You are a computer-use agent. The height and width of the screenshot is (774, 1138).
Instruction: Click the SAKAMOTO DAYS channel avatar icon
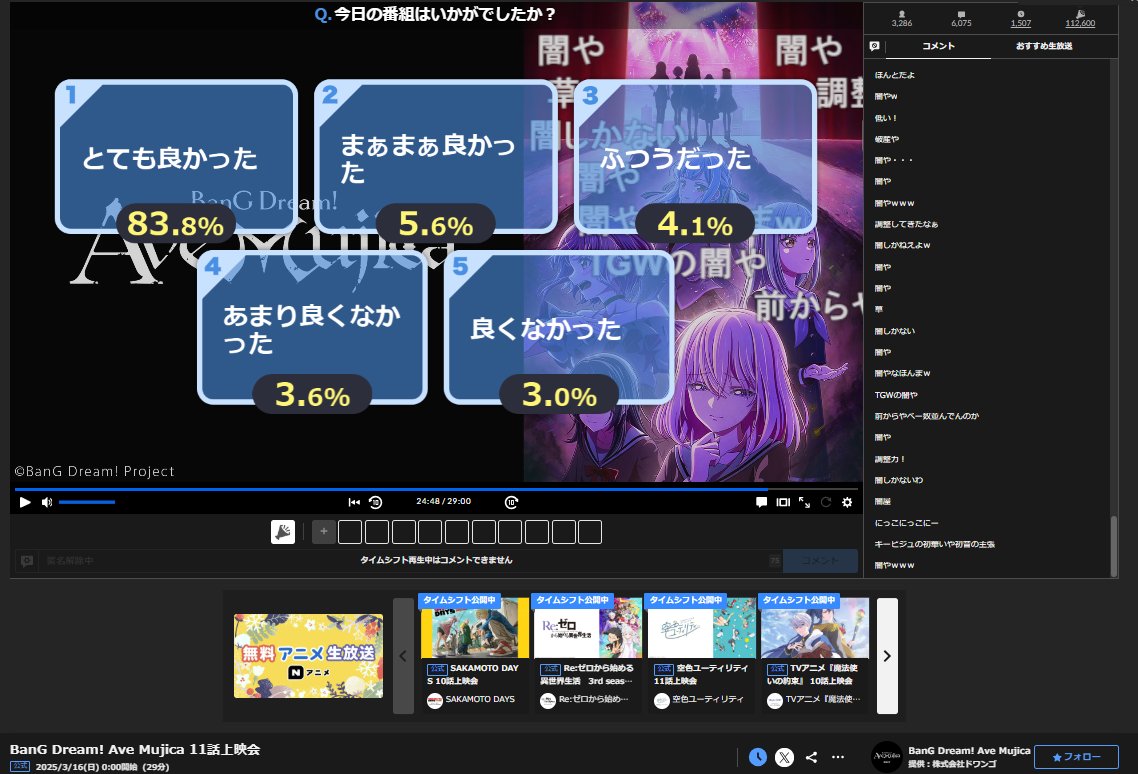pyautogui.click(x=435, y=701)
